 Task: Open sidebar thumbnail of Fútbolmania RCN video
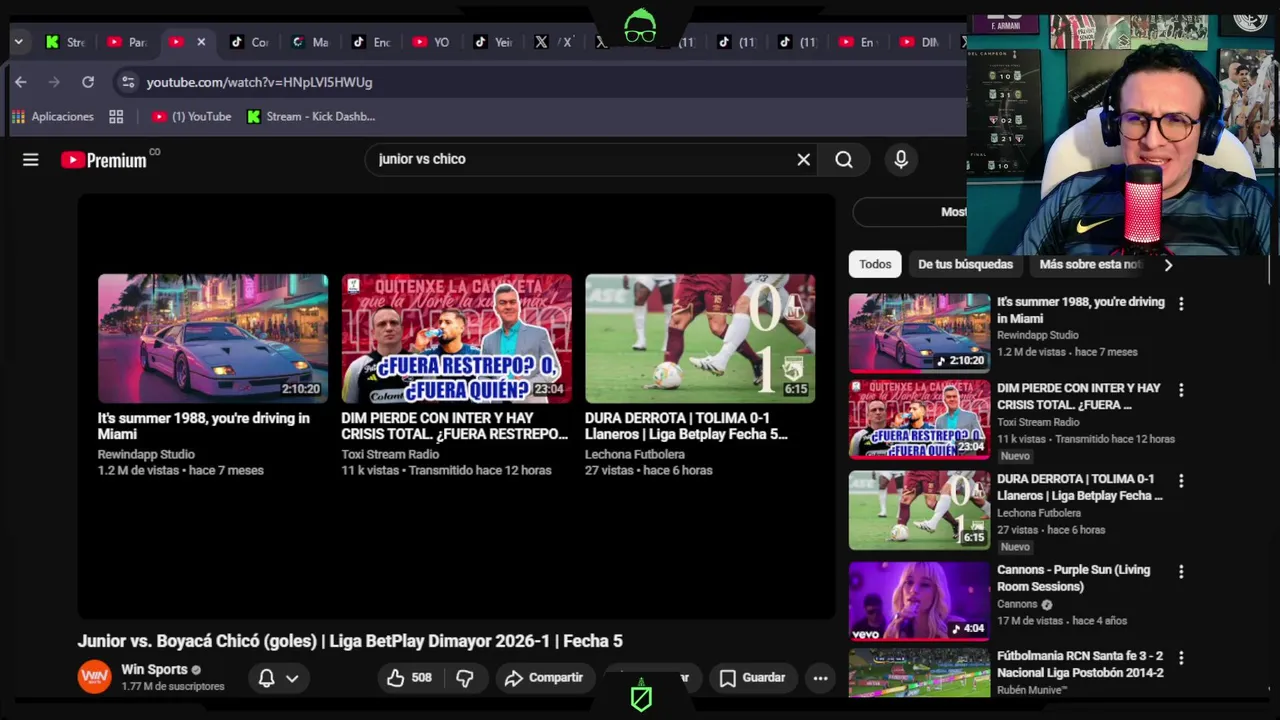click(919, 672)
